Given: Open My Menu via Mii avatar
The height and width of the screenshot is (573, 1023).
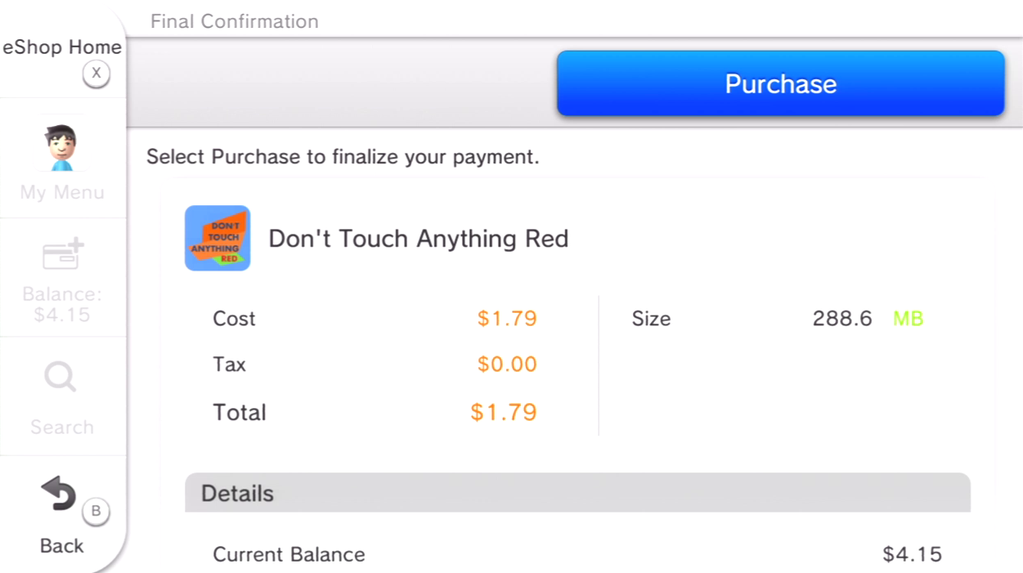Looking at the screenshot, I should click(x=62, y=148).
